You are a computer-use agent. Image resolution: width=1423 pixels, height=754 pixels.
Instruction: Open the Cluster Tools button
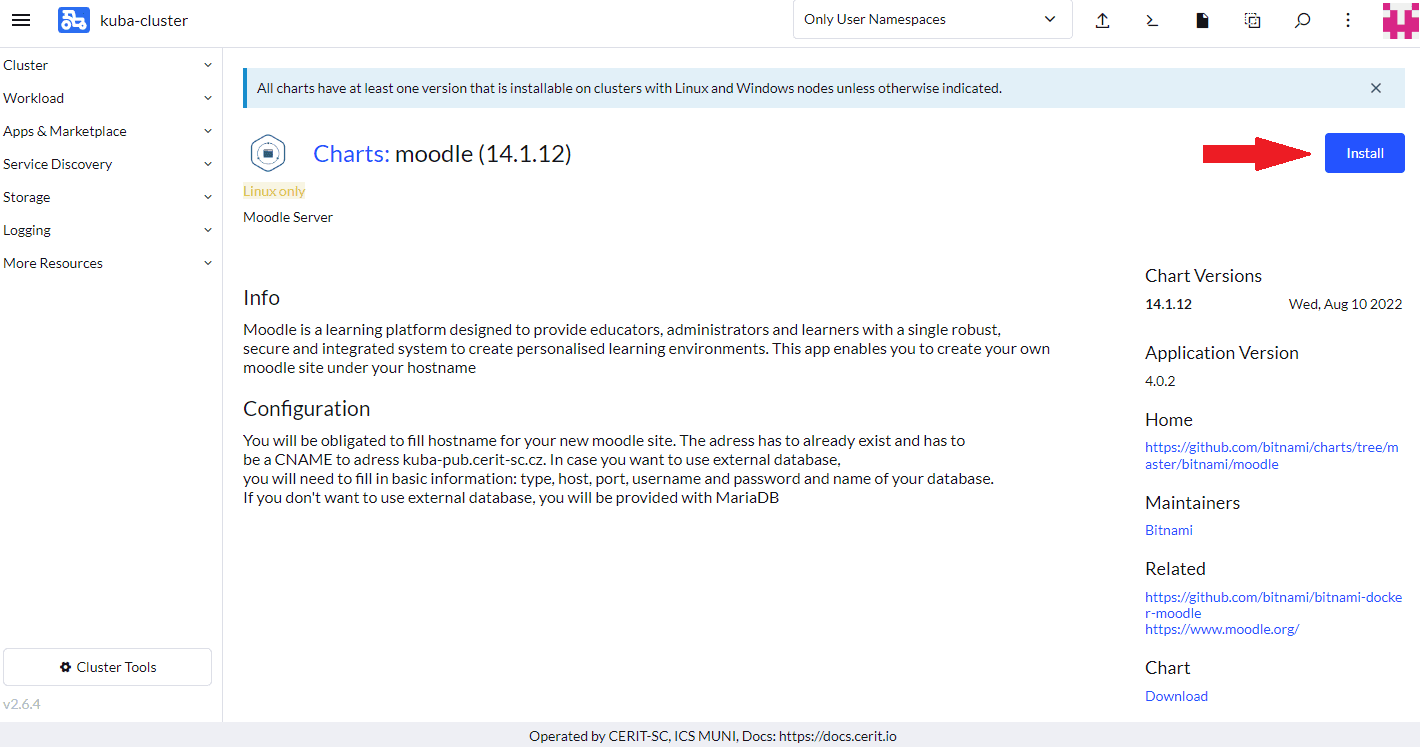(108, 667)
